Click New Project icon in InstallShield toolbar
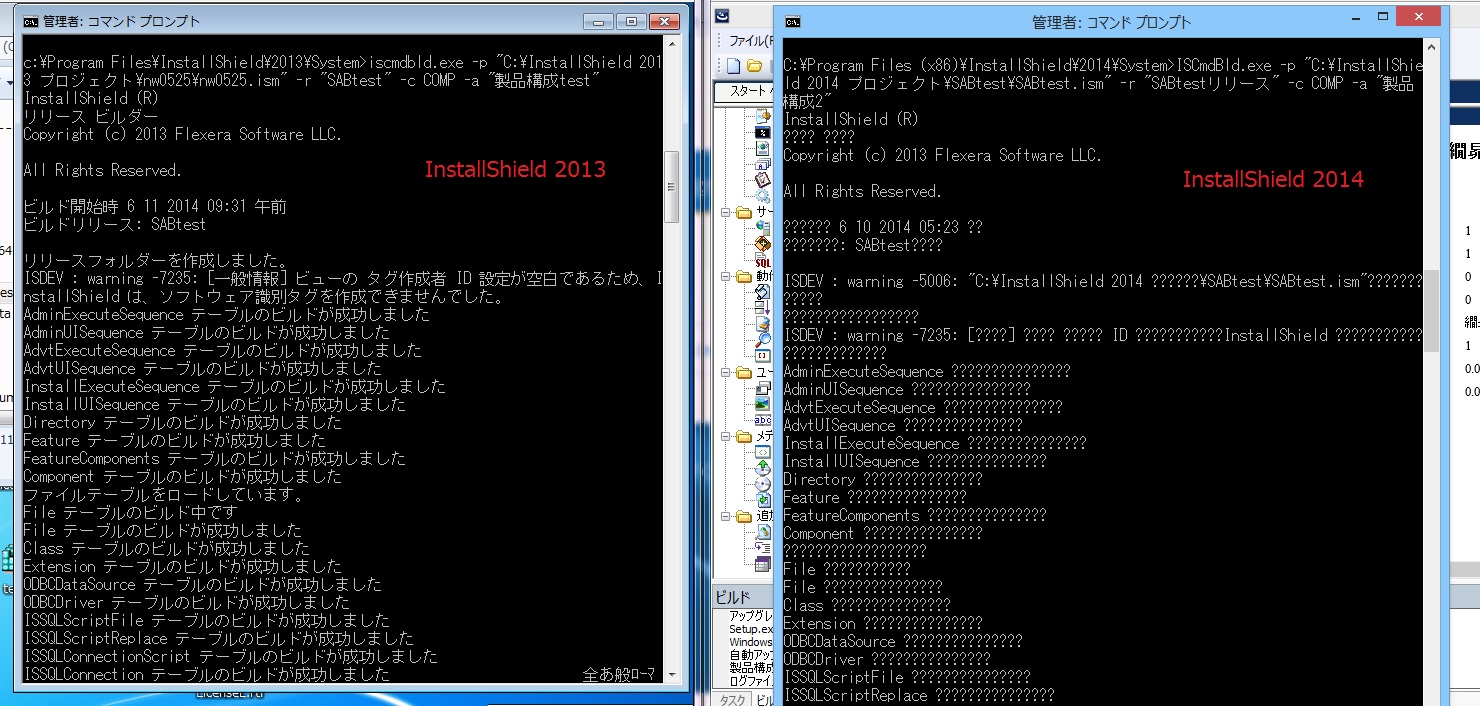The image size is (1480, 706). pyautogui.click(x=733, y=66)
